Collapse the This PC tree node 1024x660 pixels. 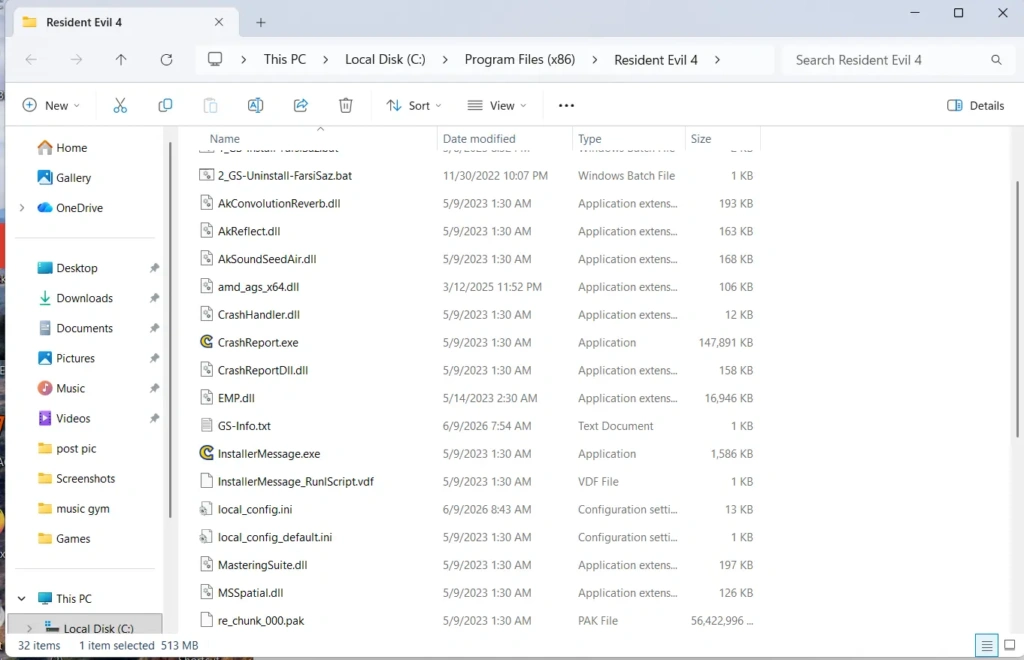pyautogui.click(x=22, y=598)
